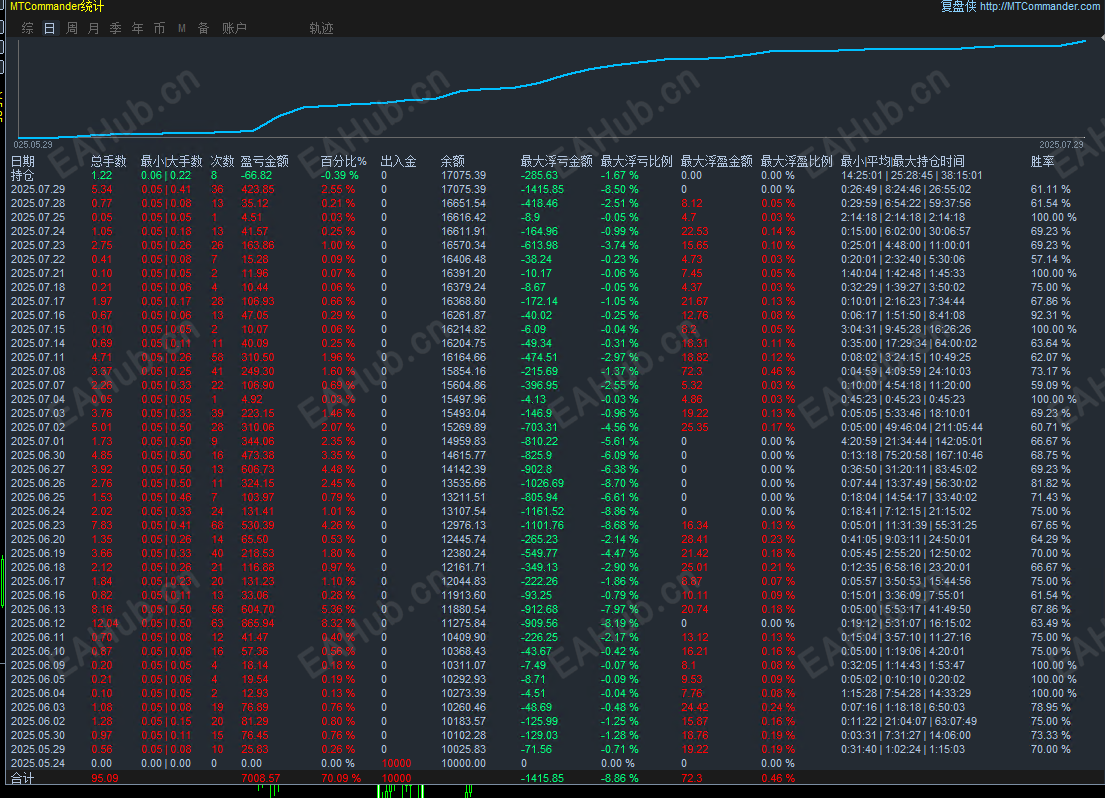Click total profit value 7008.57
The image size is (1105, 798).
coord(261,778)
